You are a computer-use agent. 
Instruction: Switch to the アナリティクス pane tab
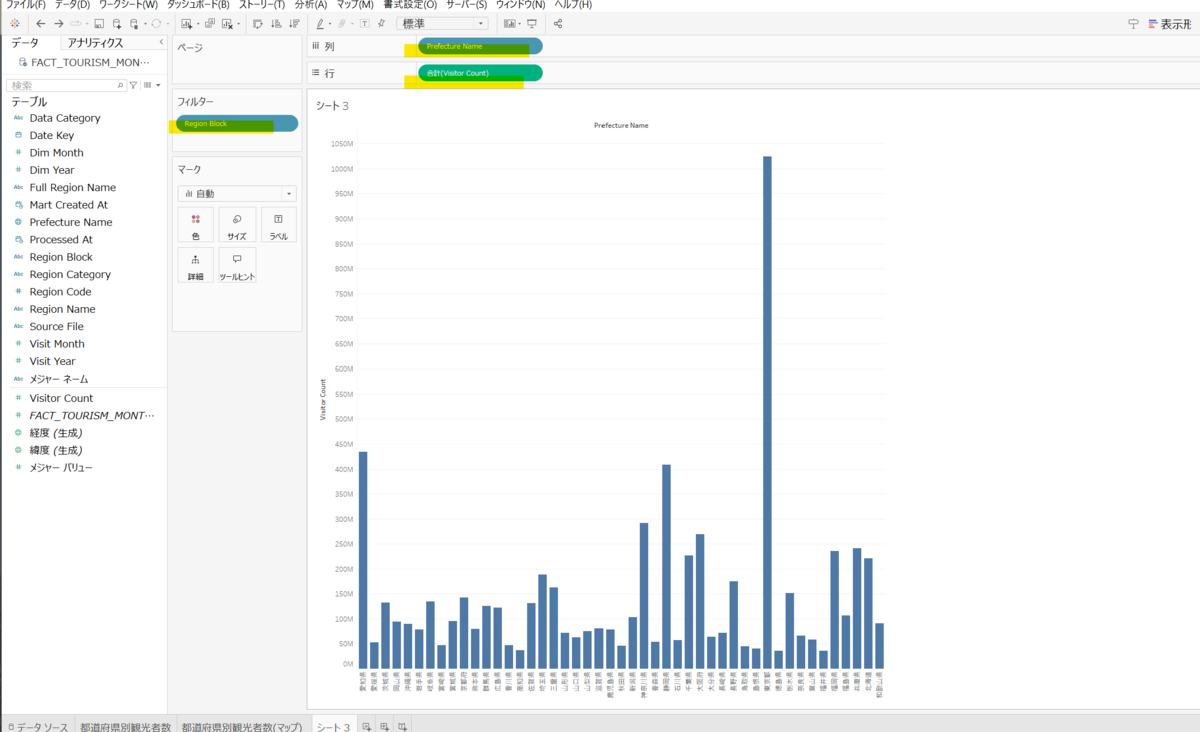point(96,43)
